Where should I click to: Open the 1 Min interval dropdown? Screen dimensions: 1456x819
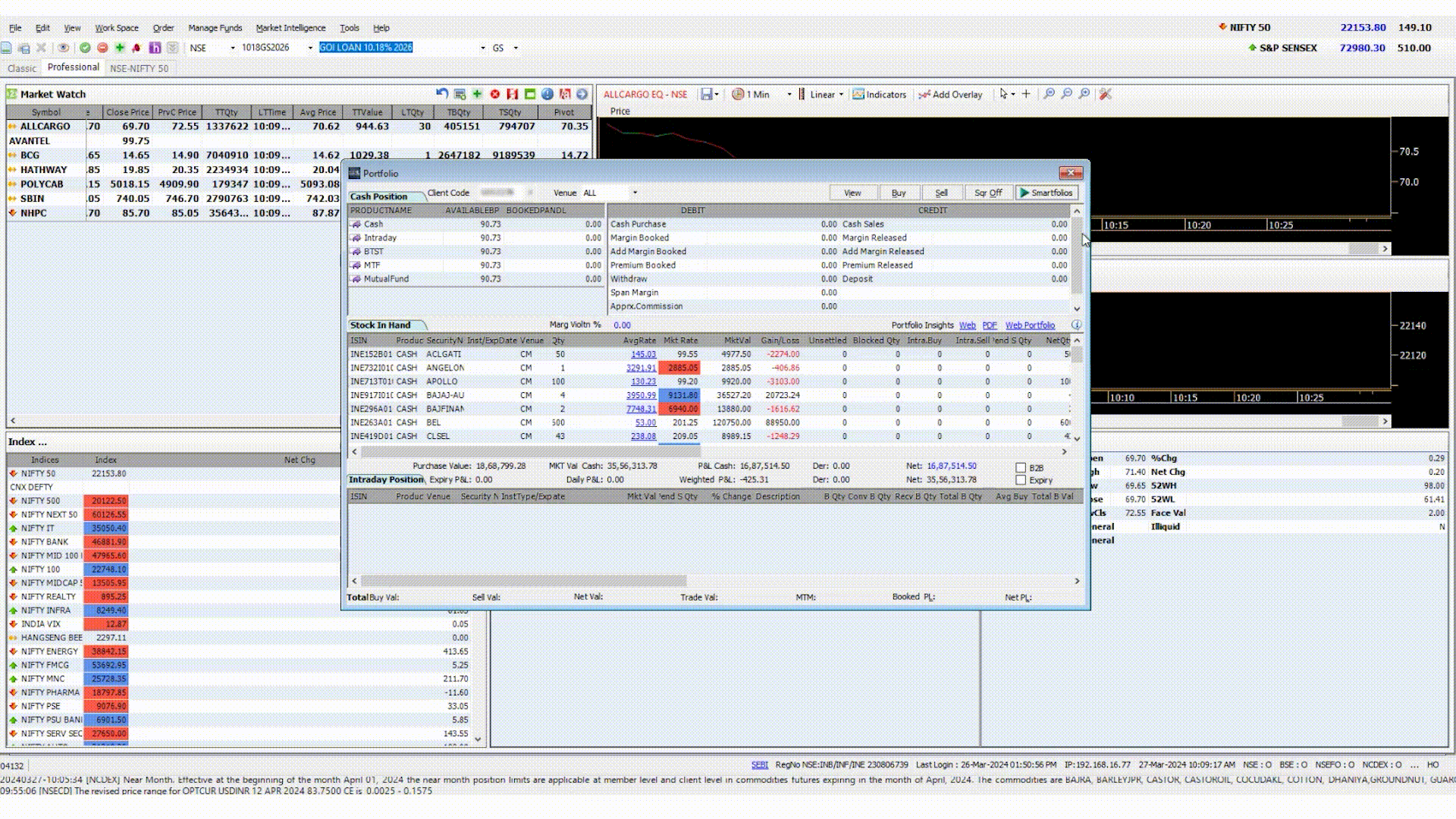(x=789, y=95)
